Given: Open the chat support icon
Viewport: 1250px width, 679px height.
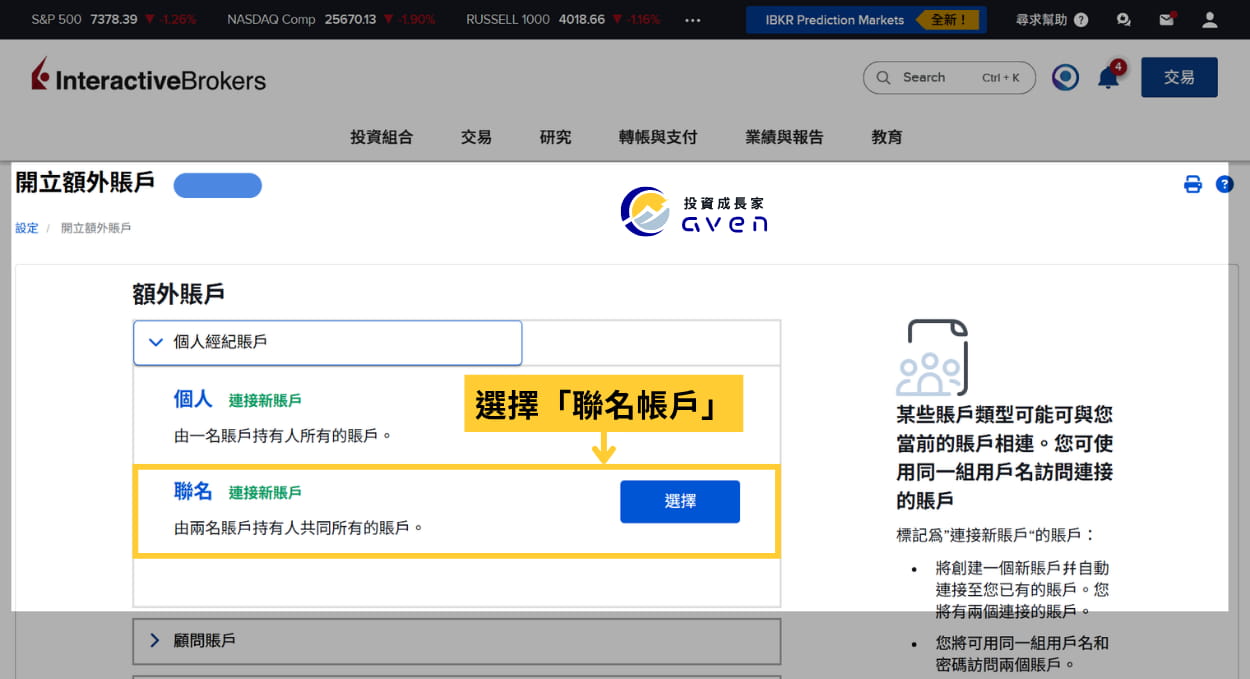Looking at the screenshot, I should (1124, 19).
